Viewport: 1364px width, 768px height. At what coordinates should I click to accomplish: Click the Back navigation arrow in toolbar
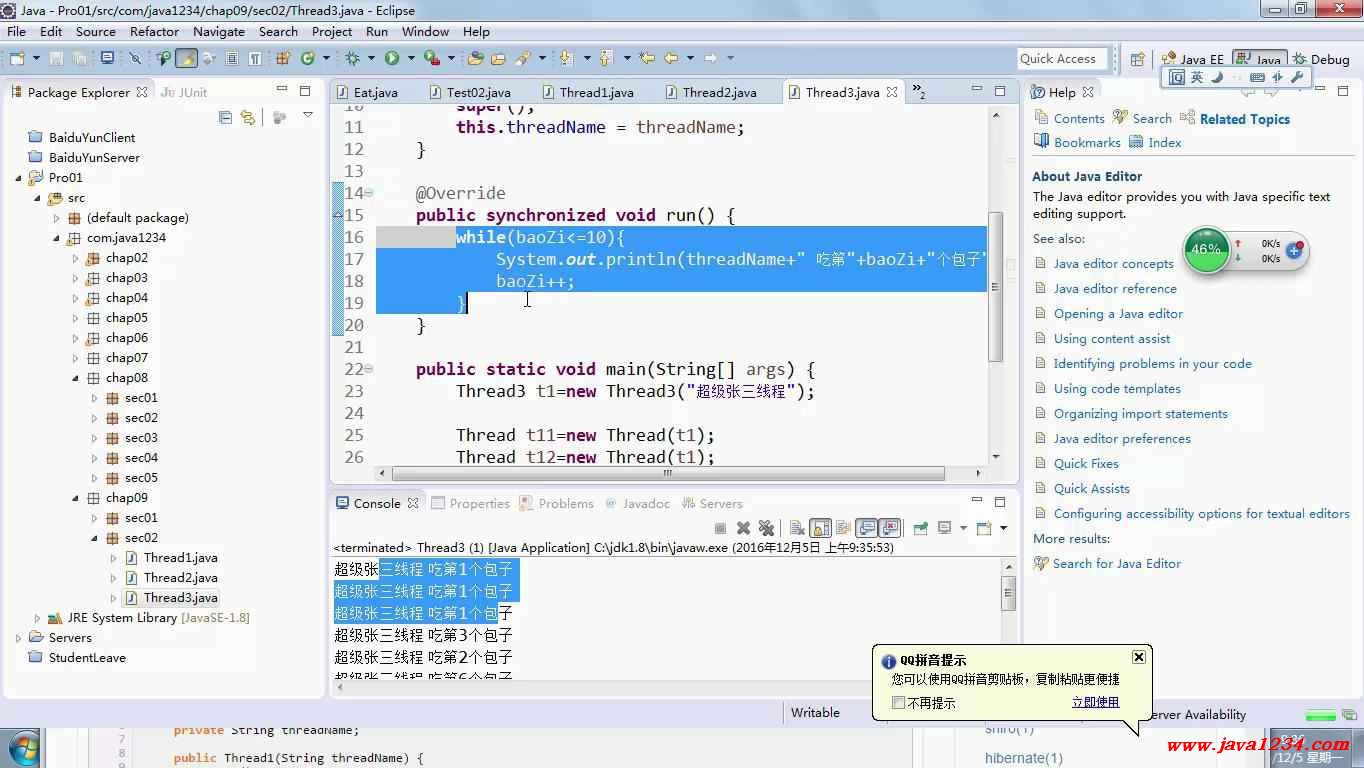[x=671, y=58]
